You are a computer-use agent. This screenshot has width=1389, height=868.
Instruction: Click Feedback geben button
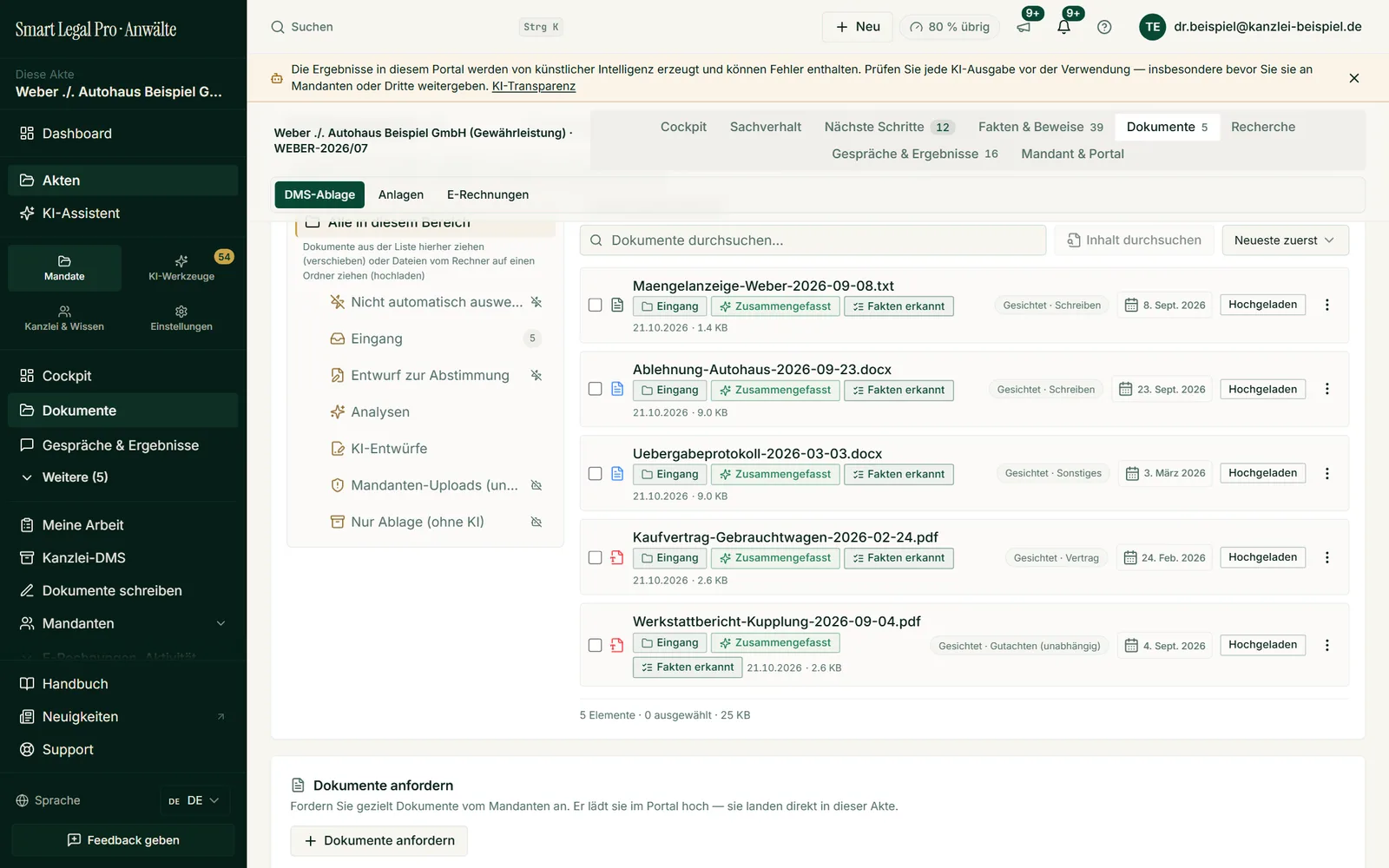tap(122, 840)
